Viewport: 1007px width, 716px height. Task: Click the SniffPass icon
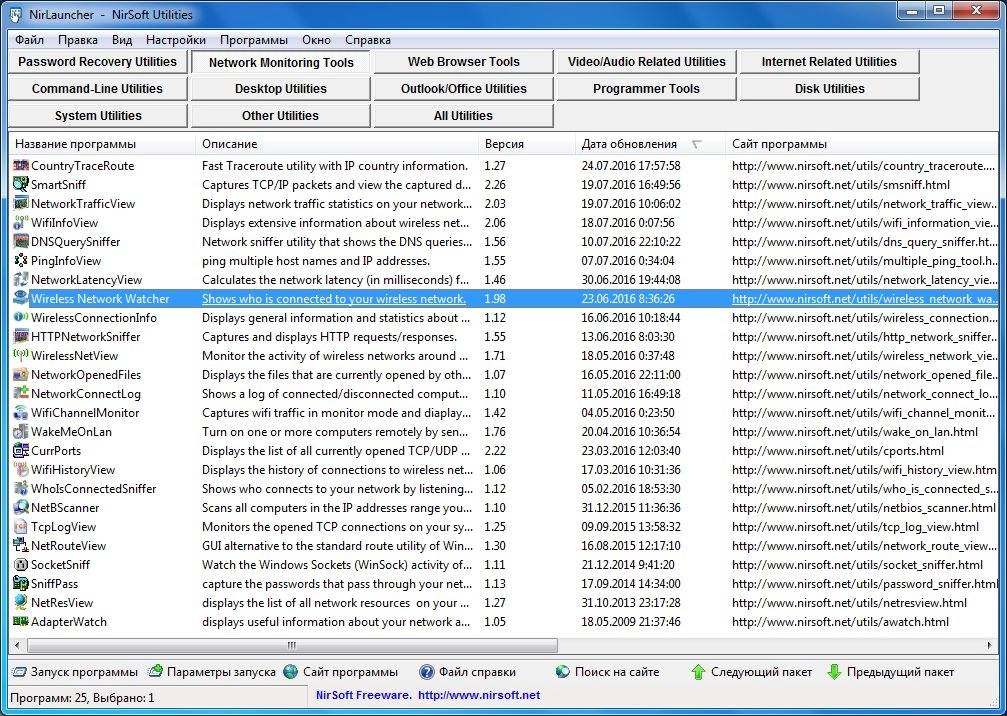pyautogui.click(x=21, y=584)
